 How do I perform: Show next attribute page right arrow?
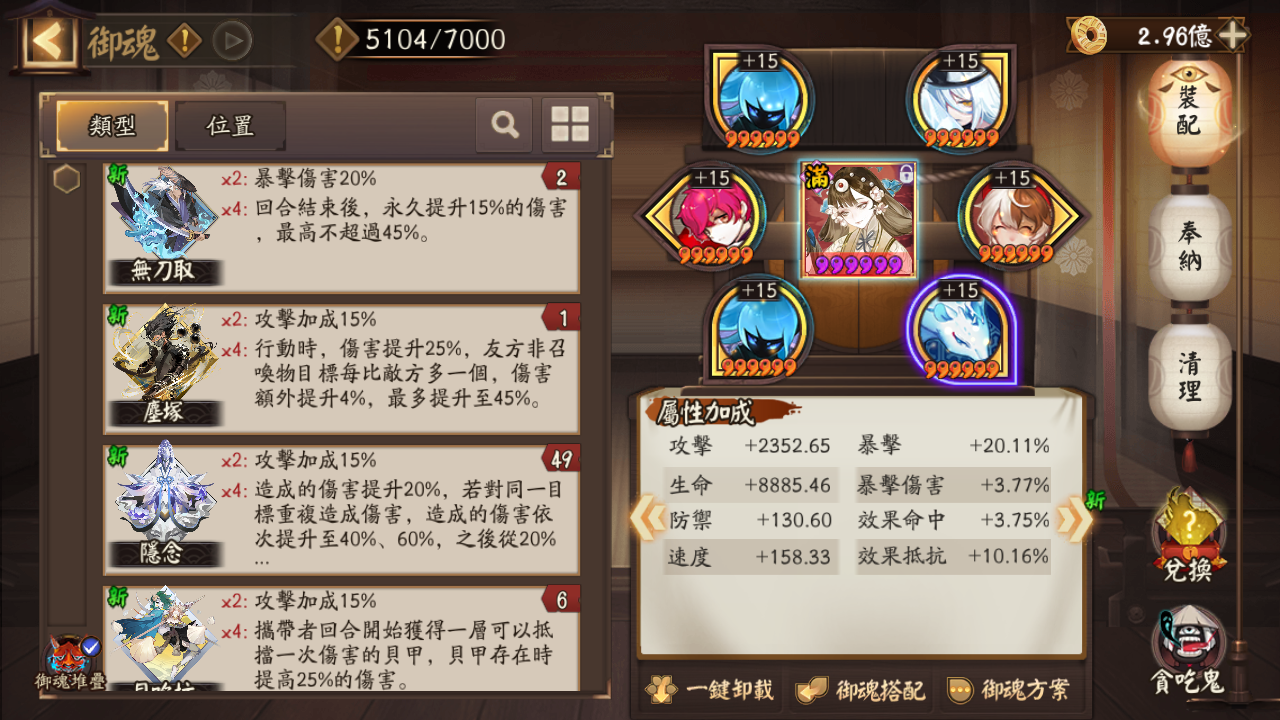point(1075,519)
